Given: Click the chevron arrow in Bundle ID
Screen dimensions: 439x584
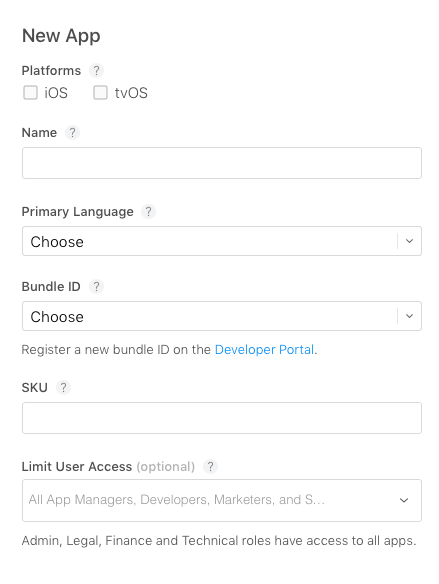Looking at the screenshot, I should coord(410,316).
